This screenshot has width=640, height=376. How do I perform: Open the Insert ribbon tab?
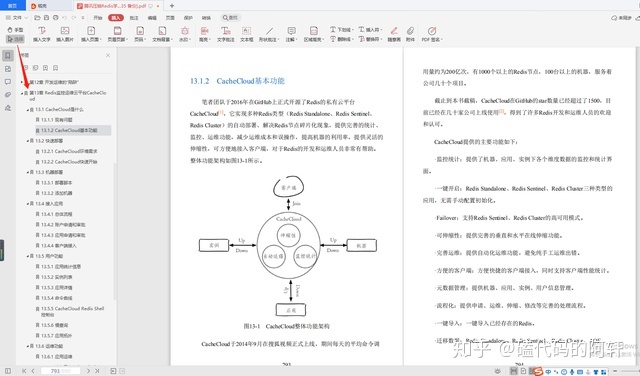click(116, 18)
